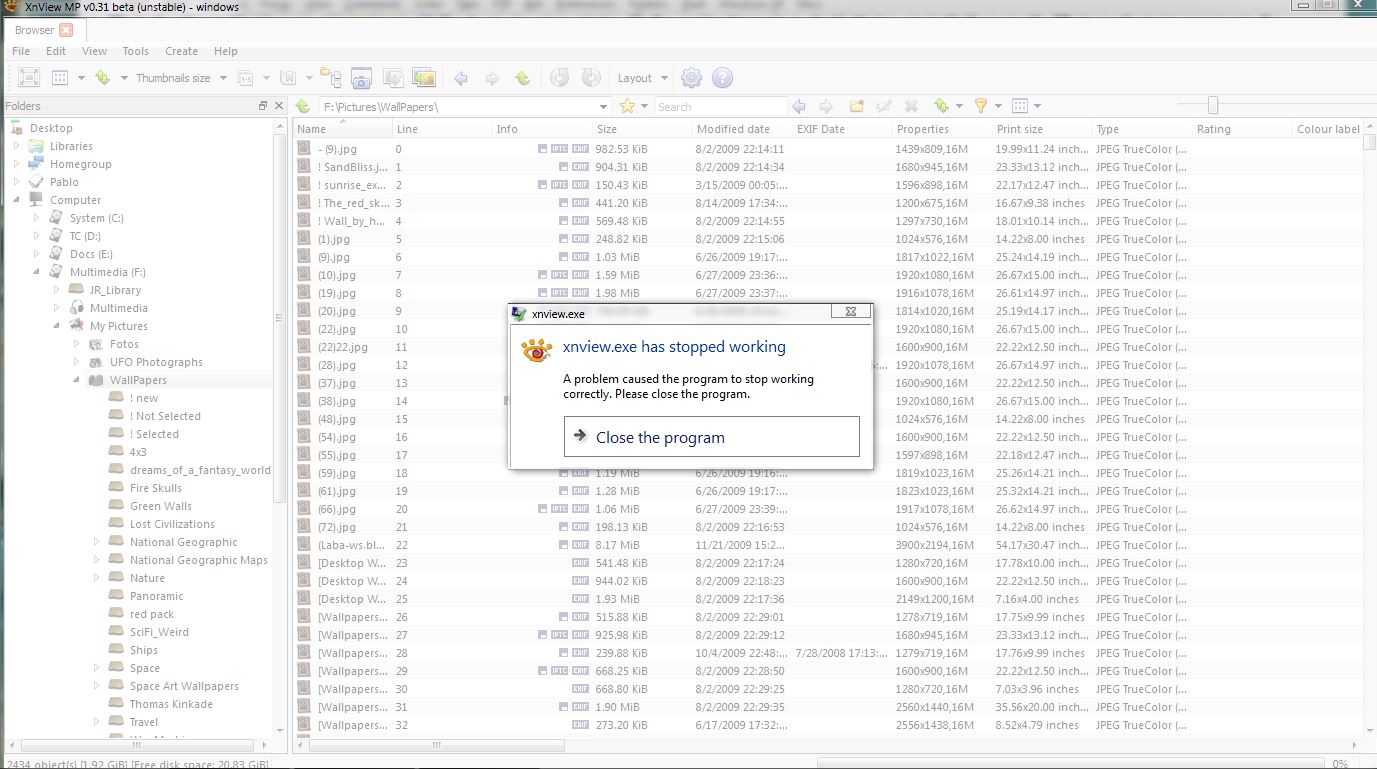The height and width of the screenshot is (769, 1377).
Task: Click the up-folder icon beside the path field
Action: click(303, 106)
